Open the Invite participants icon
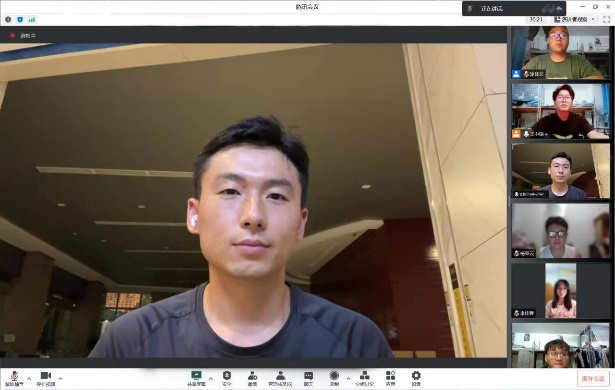Screen dimensions: 615x390 coord(252,378)
